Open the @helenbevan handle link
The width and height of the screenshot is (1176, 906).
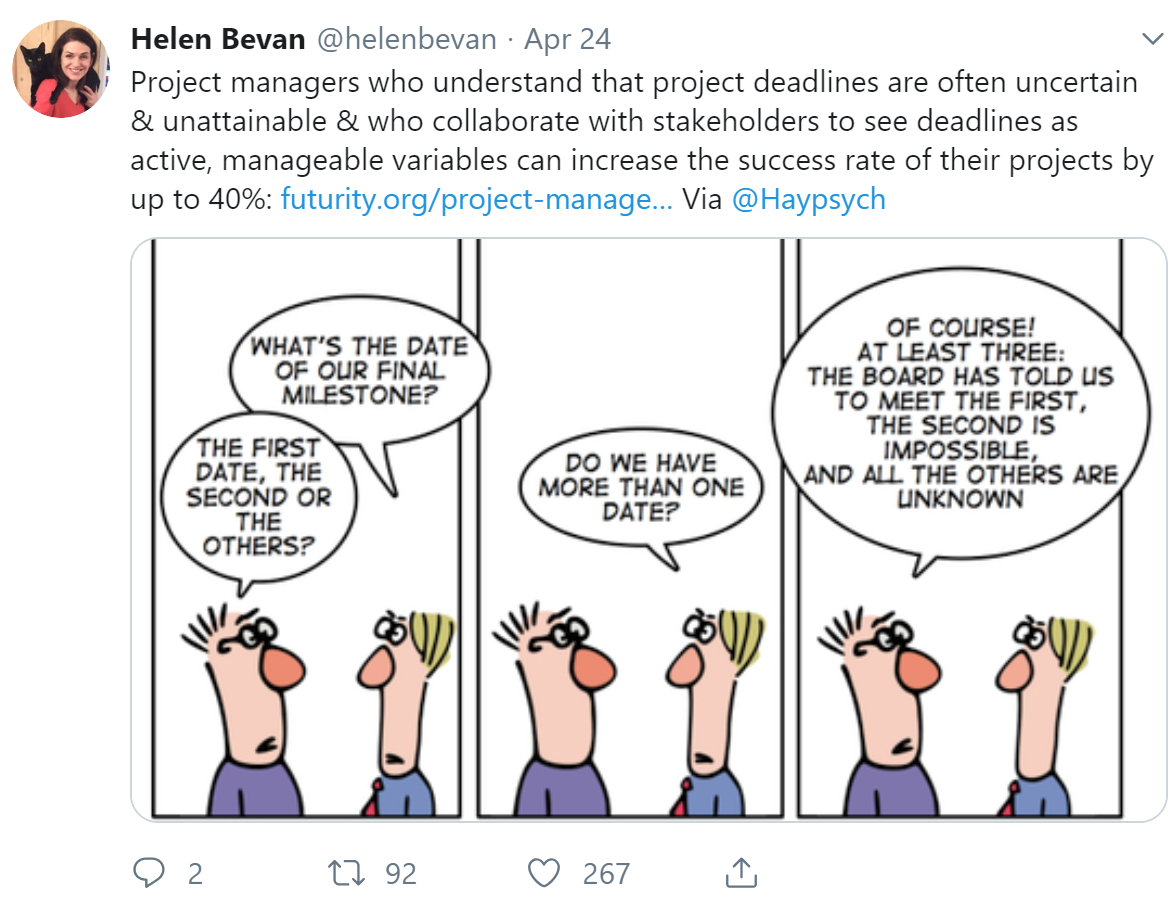(406, 39)
